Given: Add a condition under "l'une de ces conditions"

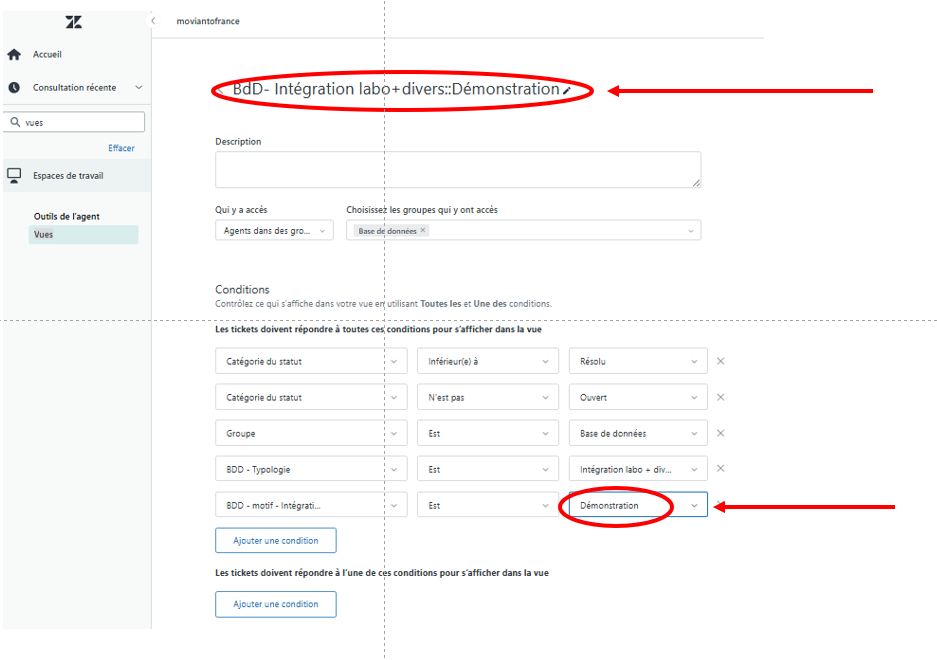Looking at the screenshot, I should tap(275, 604).
